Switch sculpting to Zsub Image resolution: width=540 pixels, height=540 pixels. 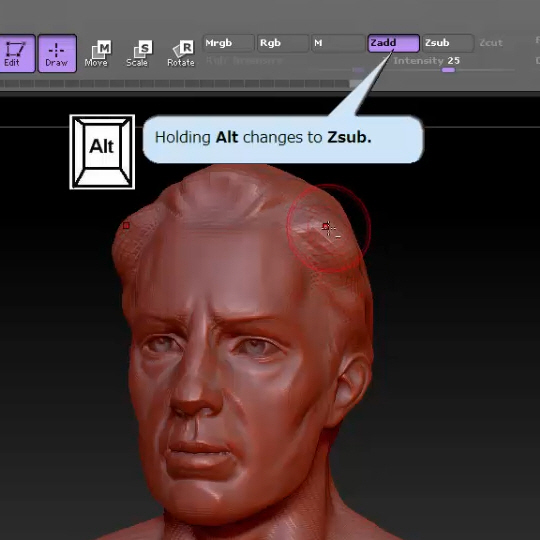[448, 43]
